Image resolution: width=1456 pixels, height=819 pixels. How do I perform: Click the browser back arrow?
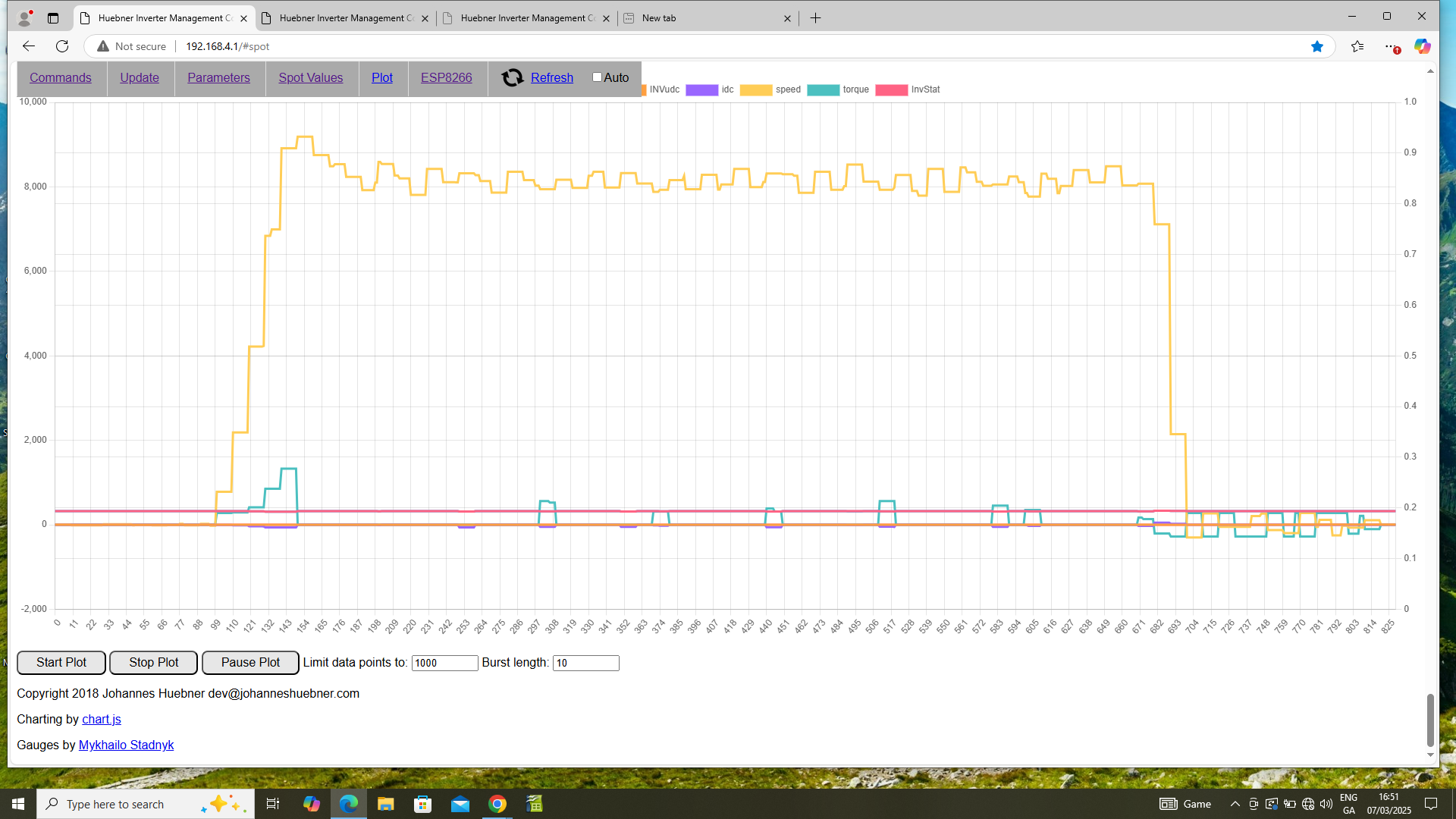29,46
